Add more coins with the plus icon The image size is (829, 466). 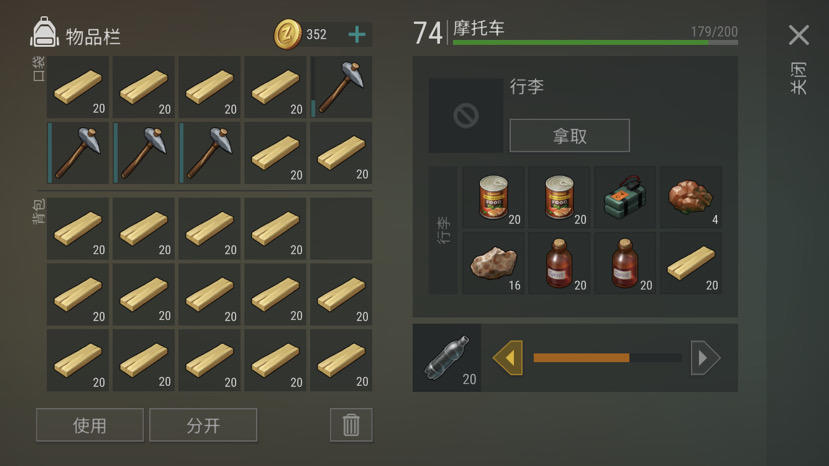pos(357,35)
